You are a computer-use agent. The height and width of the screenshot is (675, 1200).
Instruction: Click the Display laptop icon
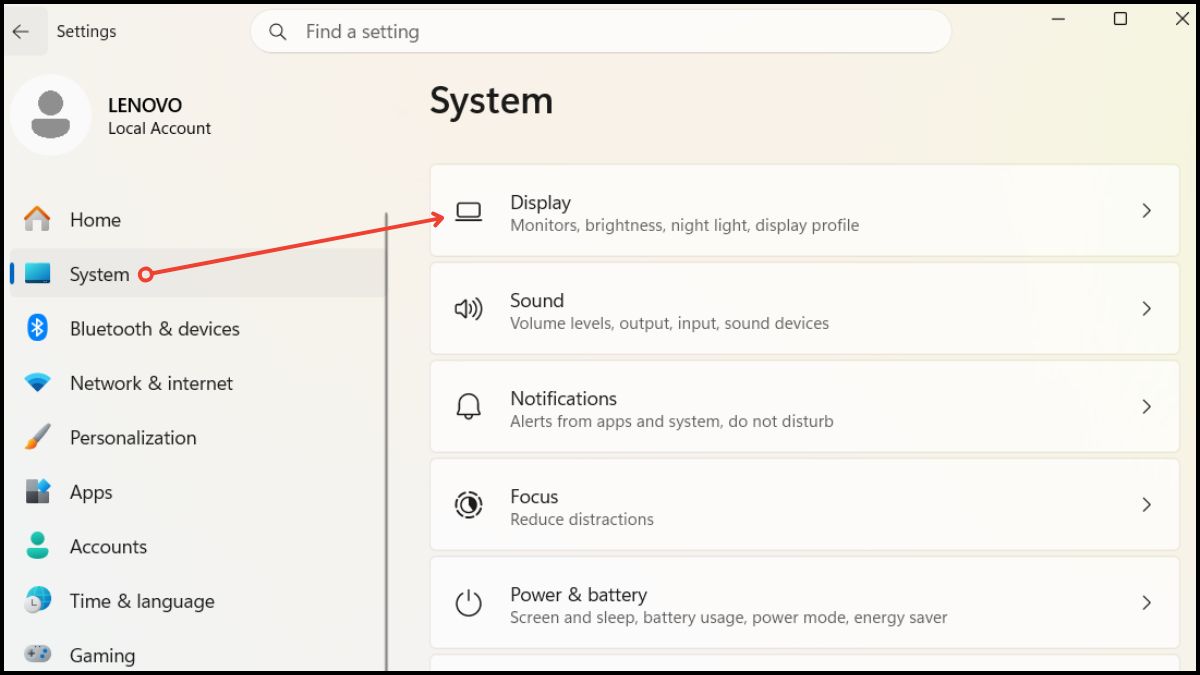coord(468,211)
